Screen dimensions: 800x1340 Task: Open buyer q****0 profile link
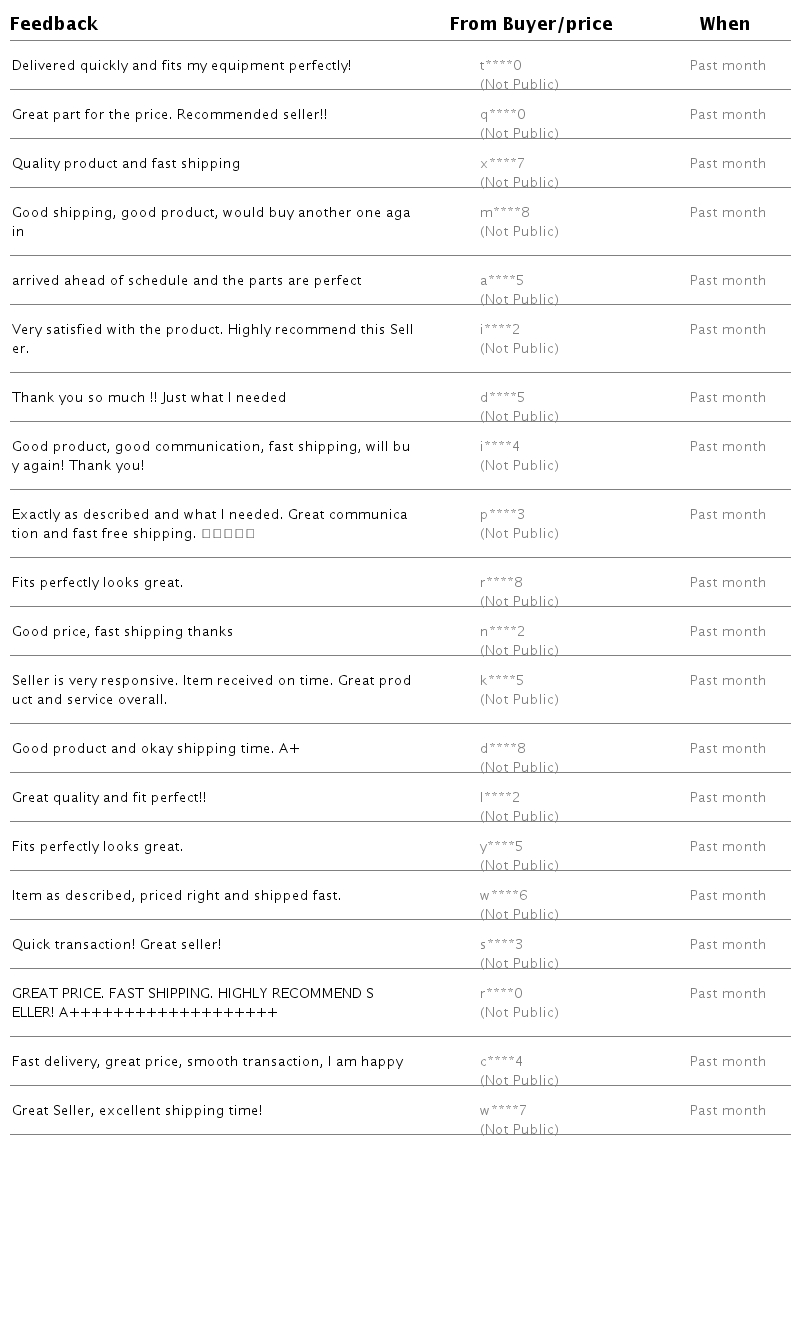pos(502,115)
